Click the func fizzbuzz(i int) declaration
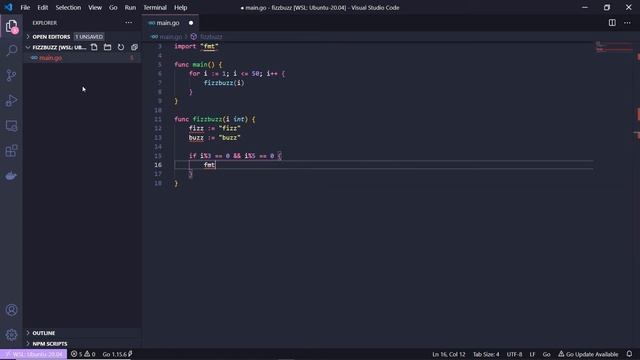Screen dimensions: 640x360 pyautogui.click(x=215, y=119)
